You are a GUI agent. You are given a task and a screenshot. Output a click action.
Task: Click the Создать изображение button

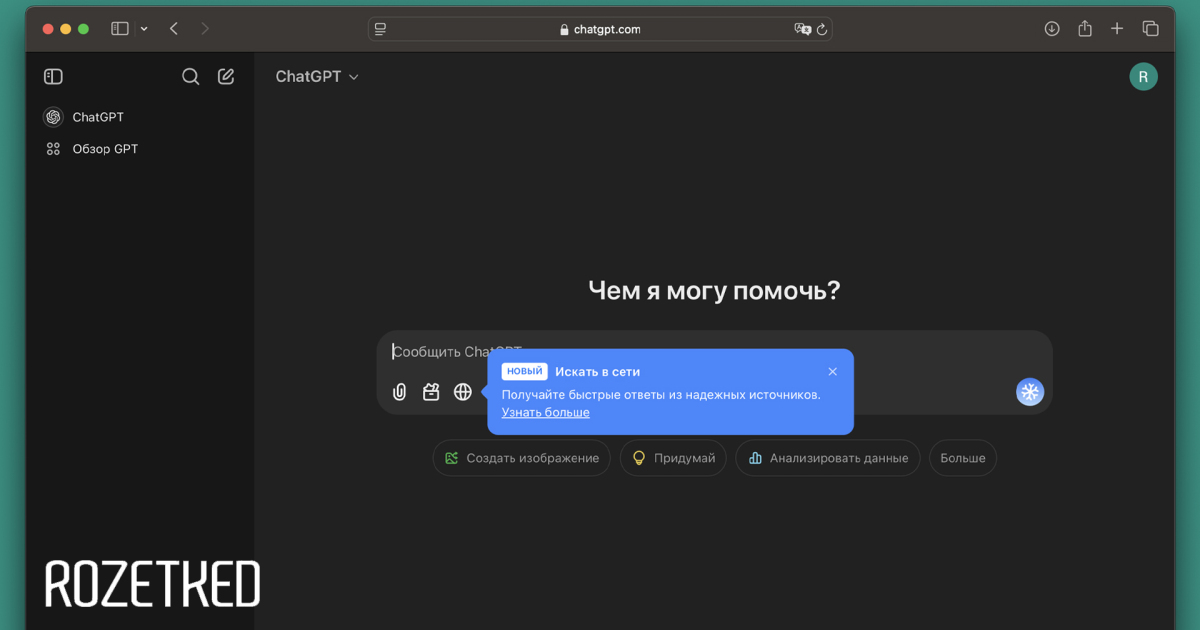(521, 458)
